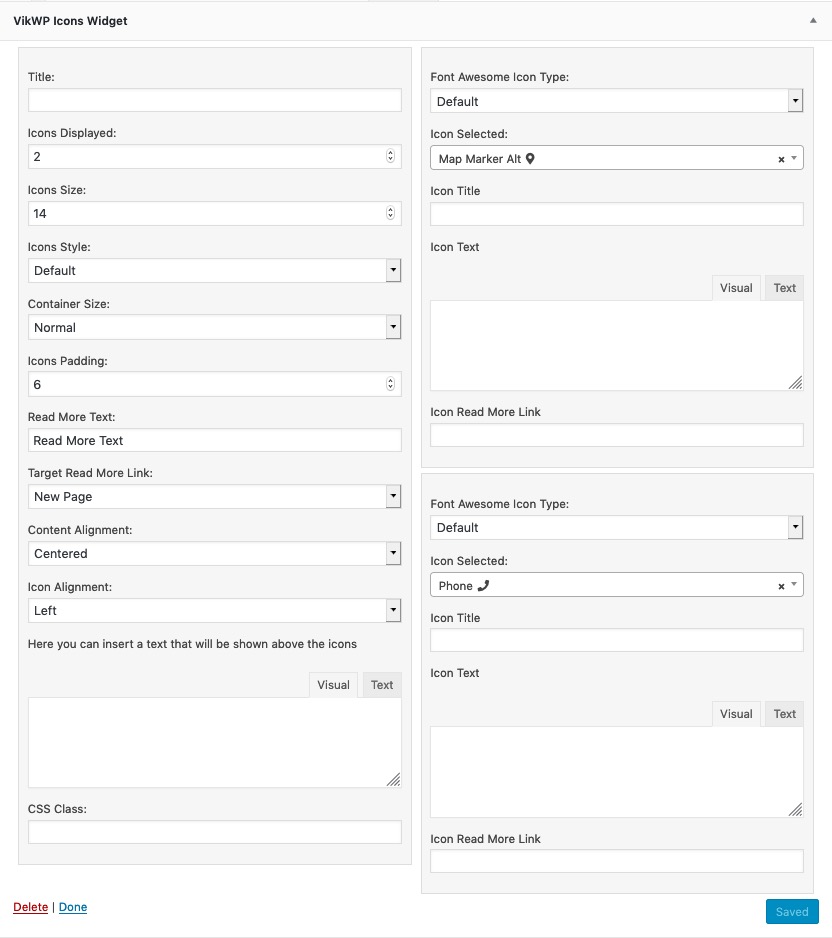Open the Target Read More Link dropdown
Viewport: 832px width, 938px height.
[x=394, y=496]
